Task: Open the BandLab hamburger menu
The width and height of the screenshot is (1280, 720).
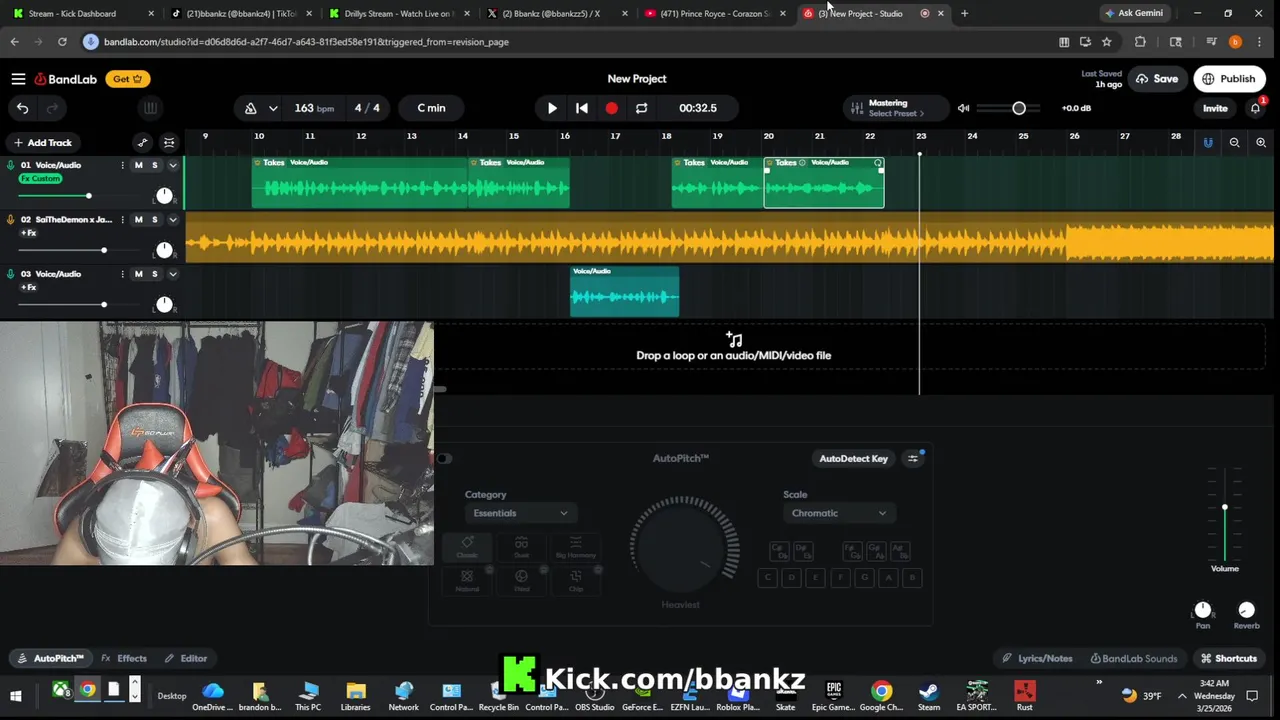Action: (18, 79)
